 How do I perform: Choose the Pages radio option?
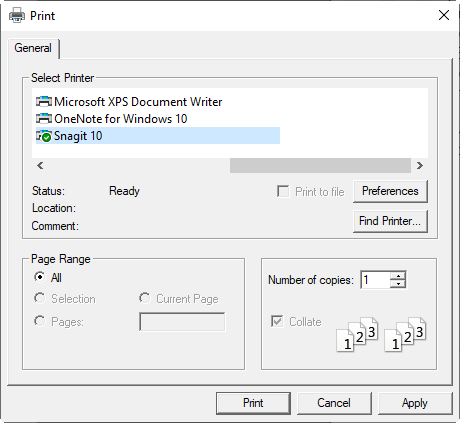pyautogui.click(x=40, y=321)
